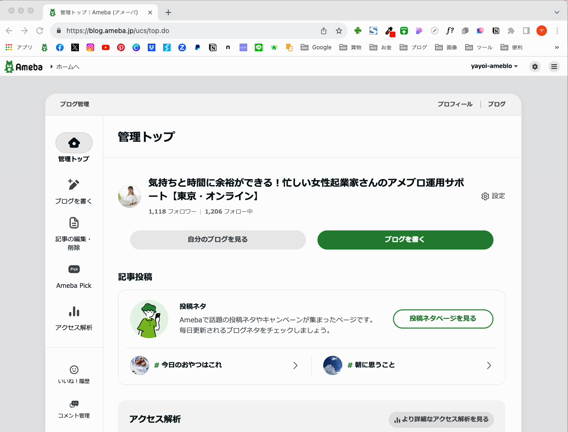Open the header settings gear icon
Image resolution: width=568 pixels, height=432 pixels.
535,67
